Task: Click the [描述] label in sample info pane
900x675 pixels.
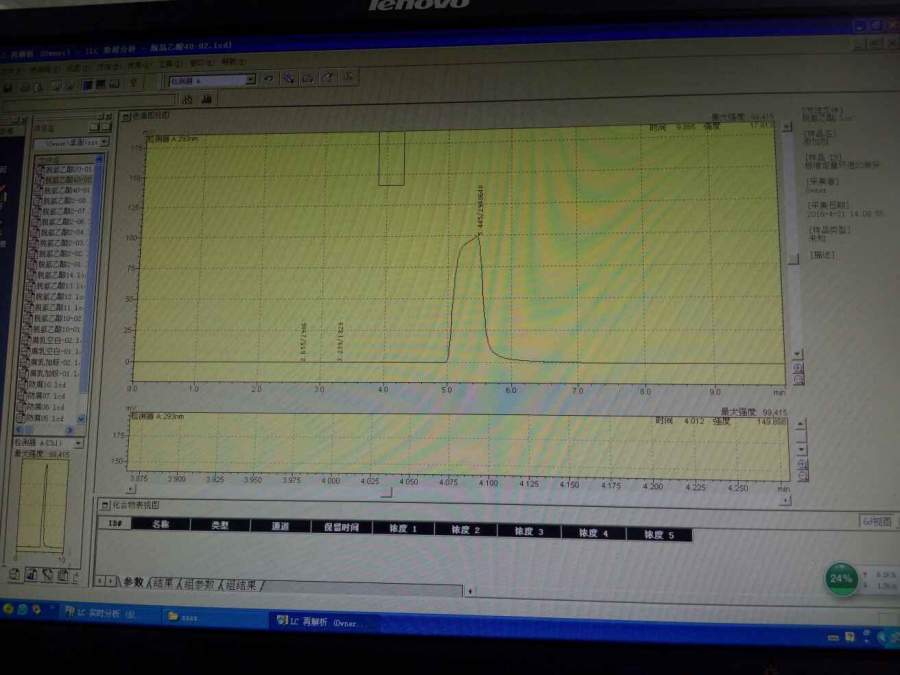Action: coord(823,255)
